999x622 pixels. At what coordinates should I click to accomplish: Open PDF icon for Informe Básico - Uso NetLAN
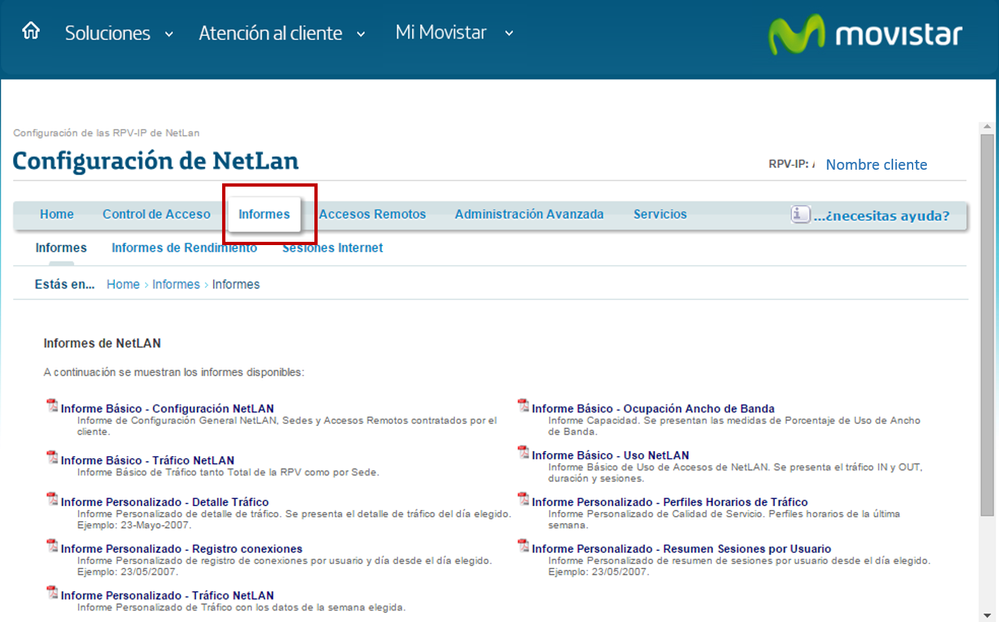(521, 455)
